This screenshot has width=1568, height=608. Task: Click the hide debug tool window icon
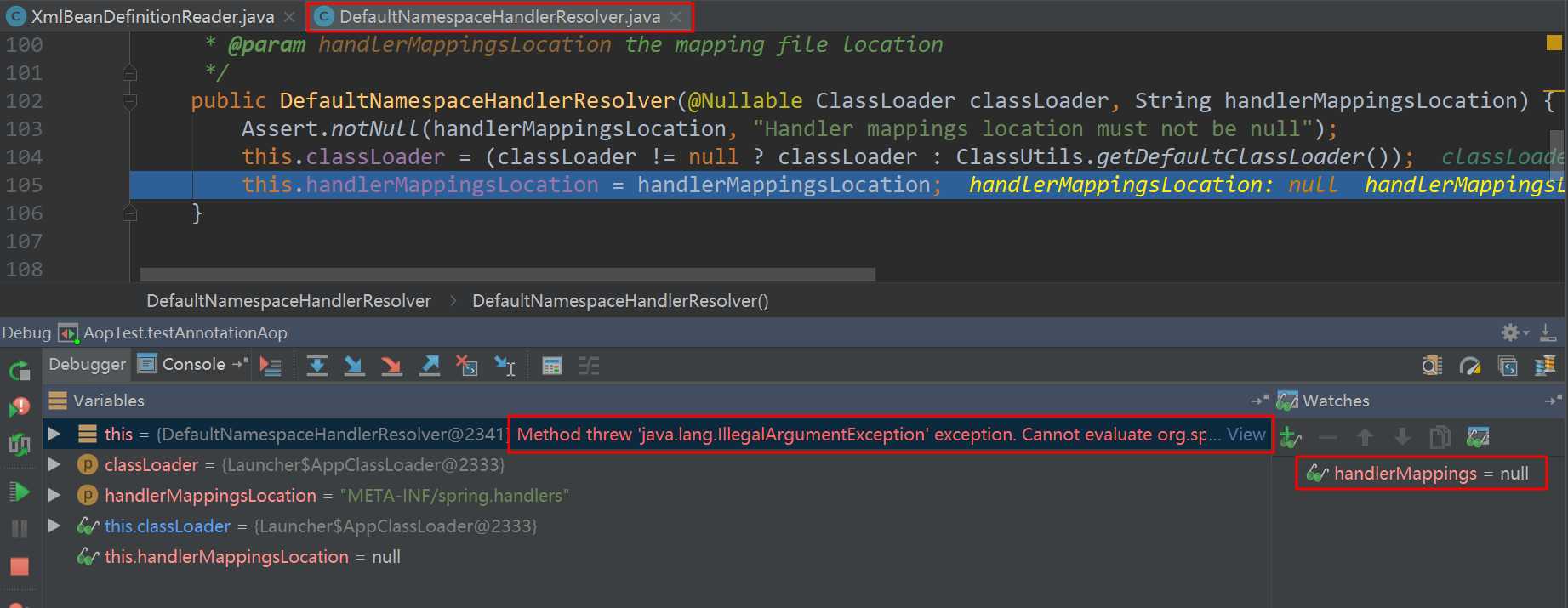click(x=1548, y=332)
